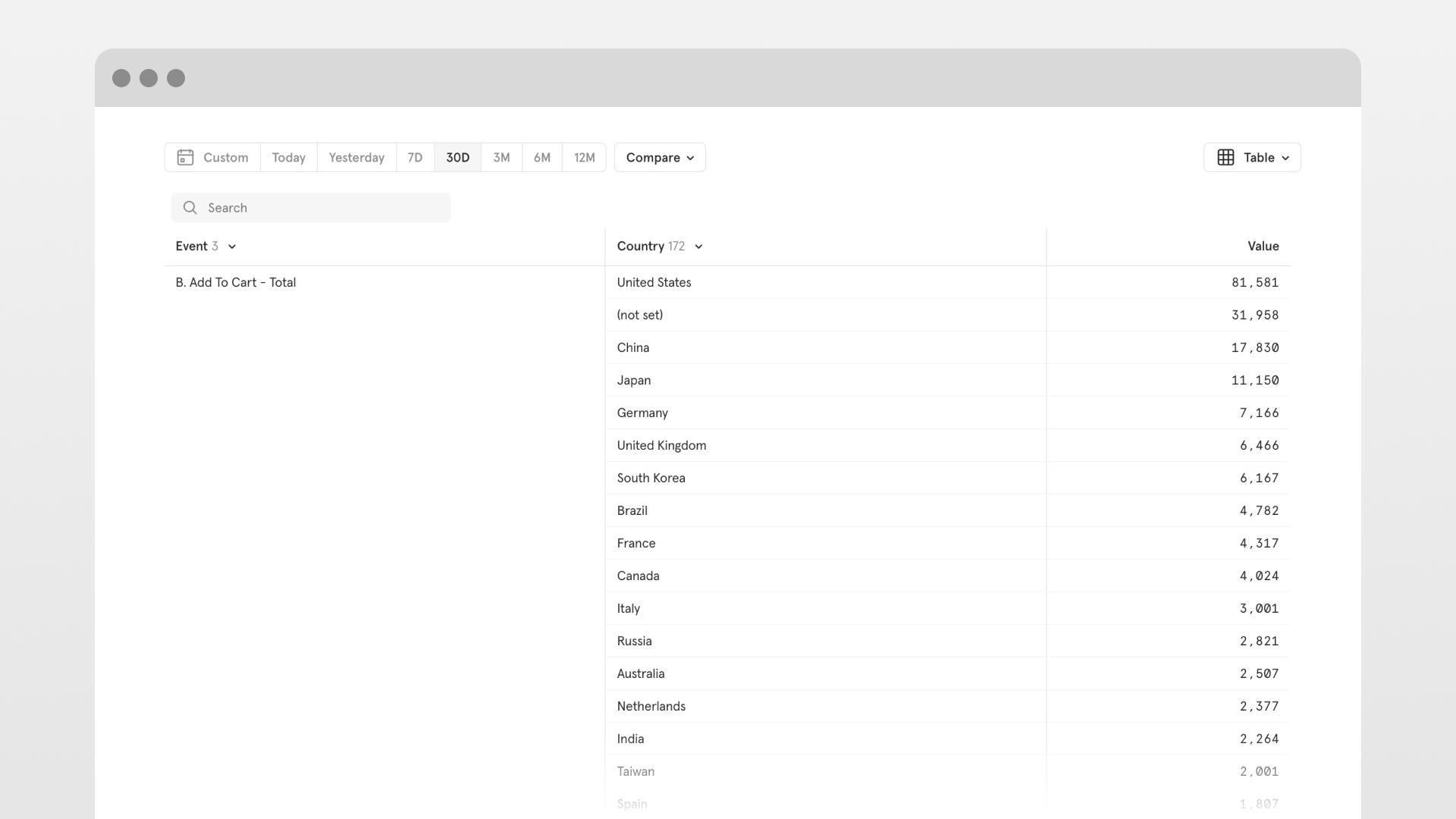Click the calendar icon beside Custom

(x=186, y=157)
